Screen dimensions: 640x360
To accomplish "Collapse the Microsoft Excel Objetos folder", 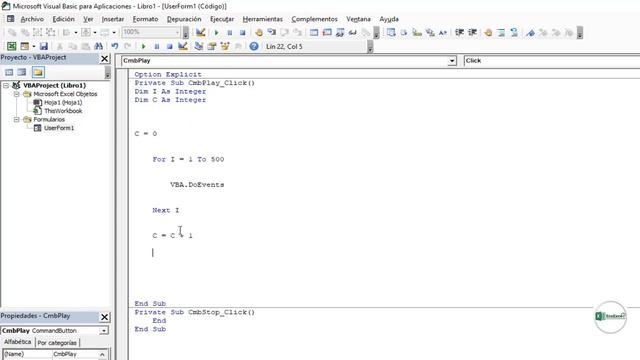I will (x=17, y=94).
